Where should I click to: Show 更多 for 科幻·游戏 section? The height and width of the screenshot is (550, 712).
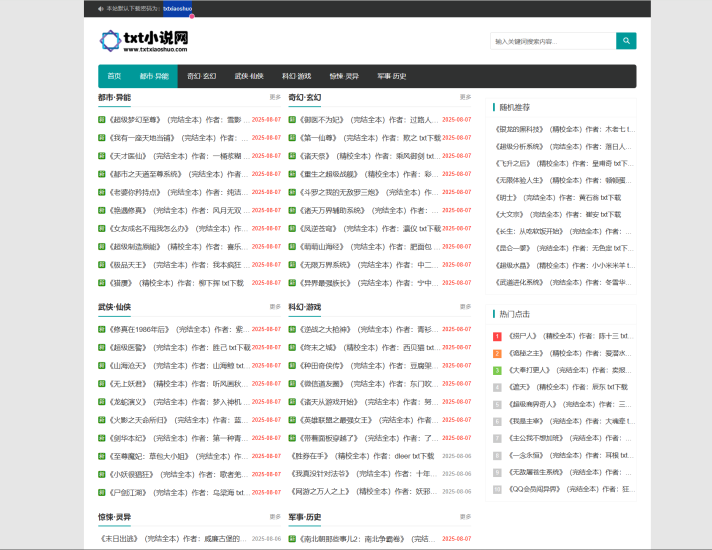(465, 307)
